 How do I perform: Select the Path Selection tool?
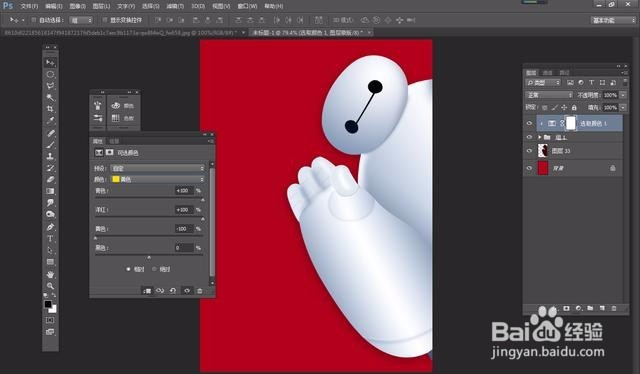point(50,250)
